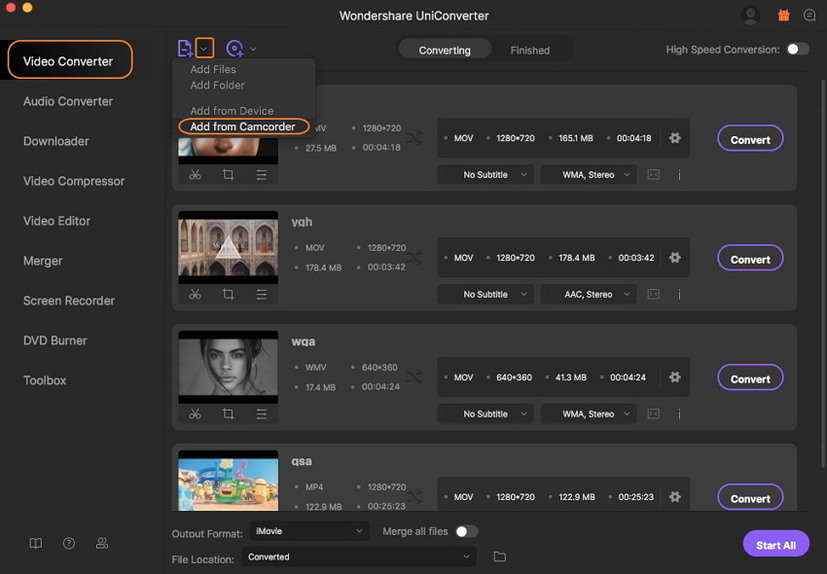Open the Add Files dropdown arrow
Screen dimensions: 827x574
click(204, 49)
